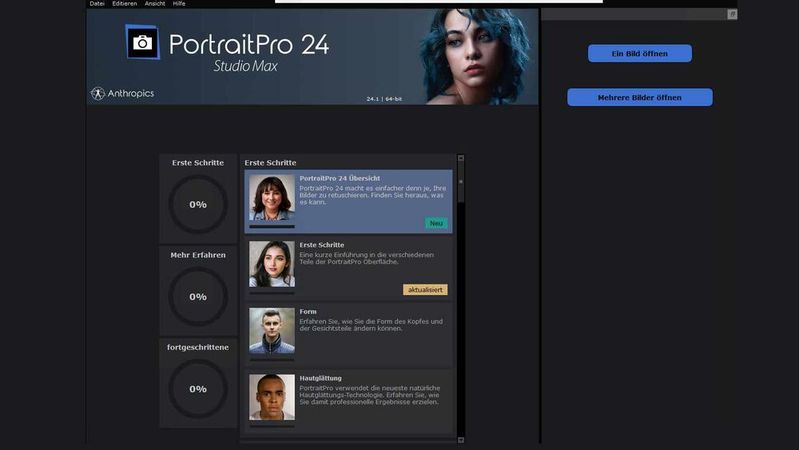The image size is (799, 450).
Task: Click the '24.1 | 64-bit' version text
Action: 384,99
